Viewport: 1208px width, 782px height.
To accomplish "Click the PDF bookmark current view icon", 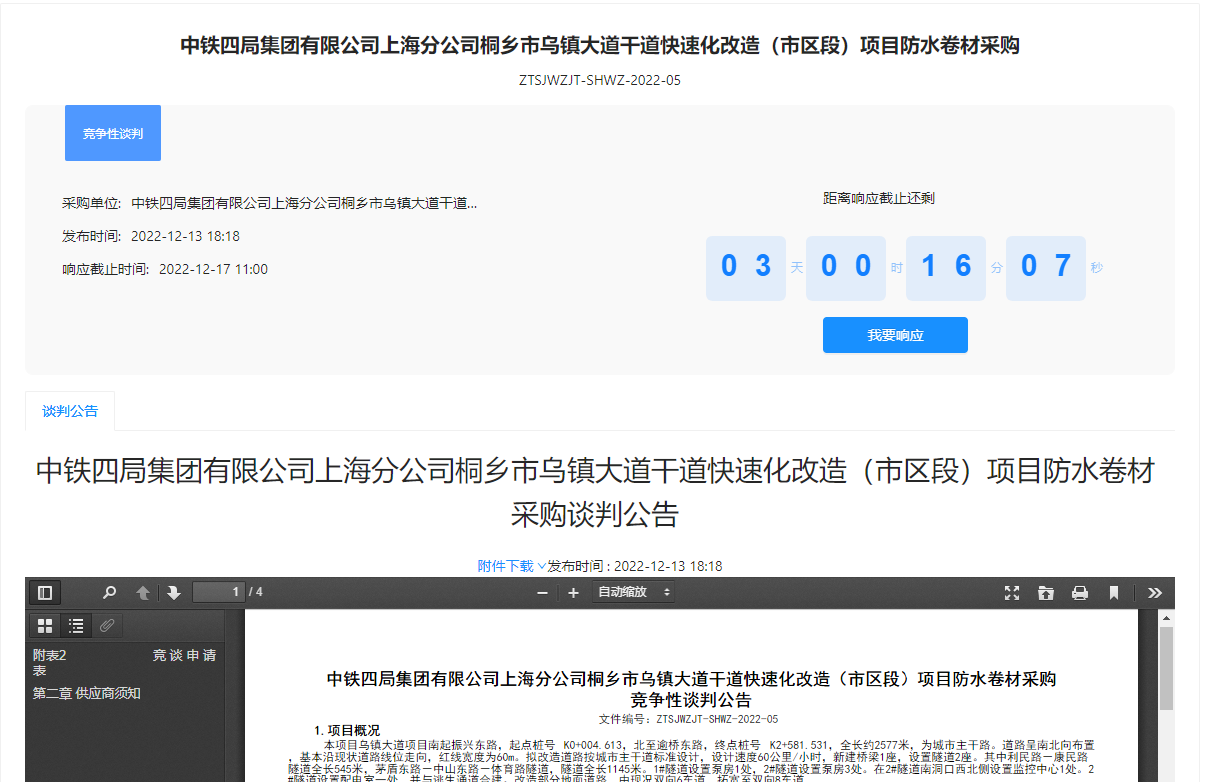I will [x=1114, y=592].
